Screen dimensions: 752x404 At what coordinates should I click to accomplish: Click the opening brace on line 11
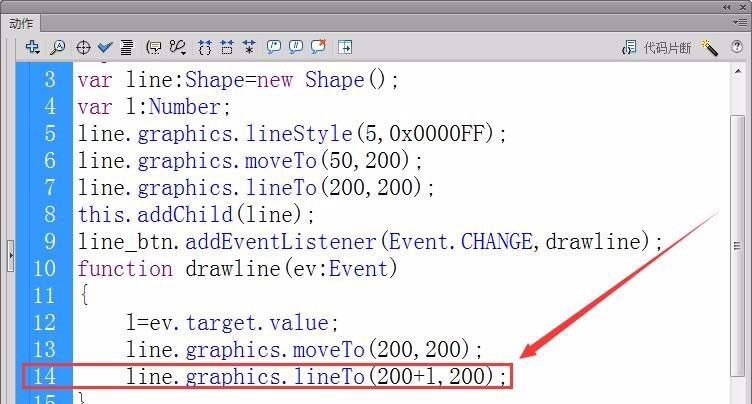point(84,295)
